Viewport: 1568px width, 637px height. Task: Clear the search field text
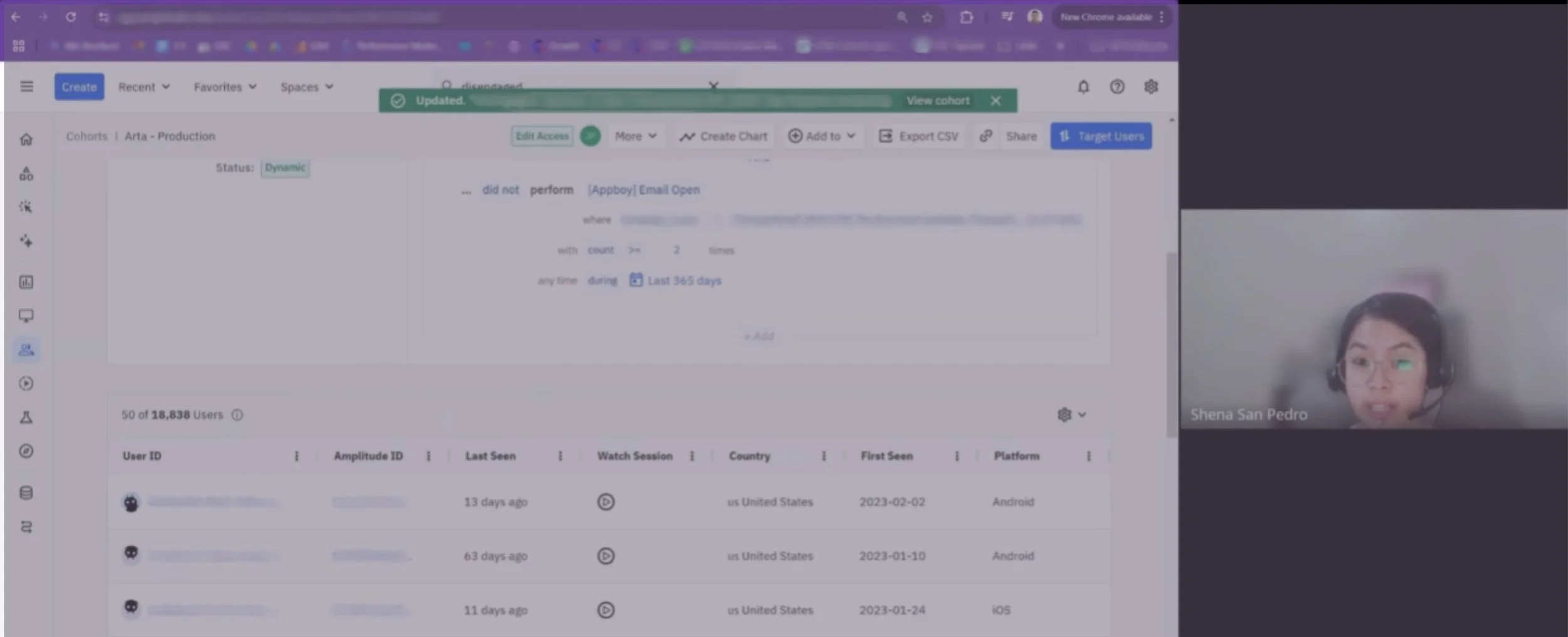tap(713, 85)
